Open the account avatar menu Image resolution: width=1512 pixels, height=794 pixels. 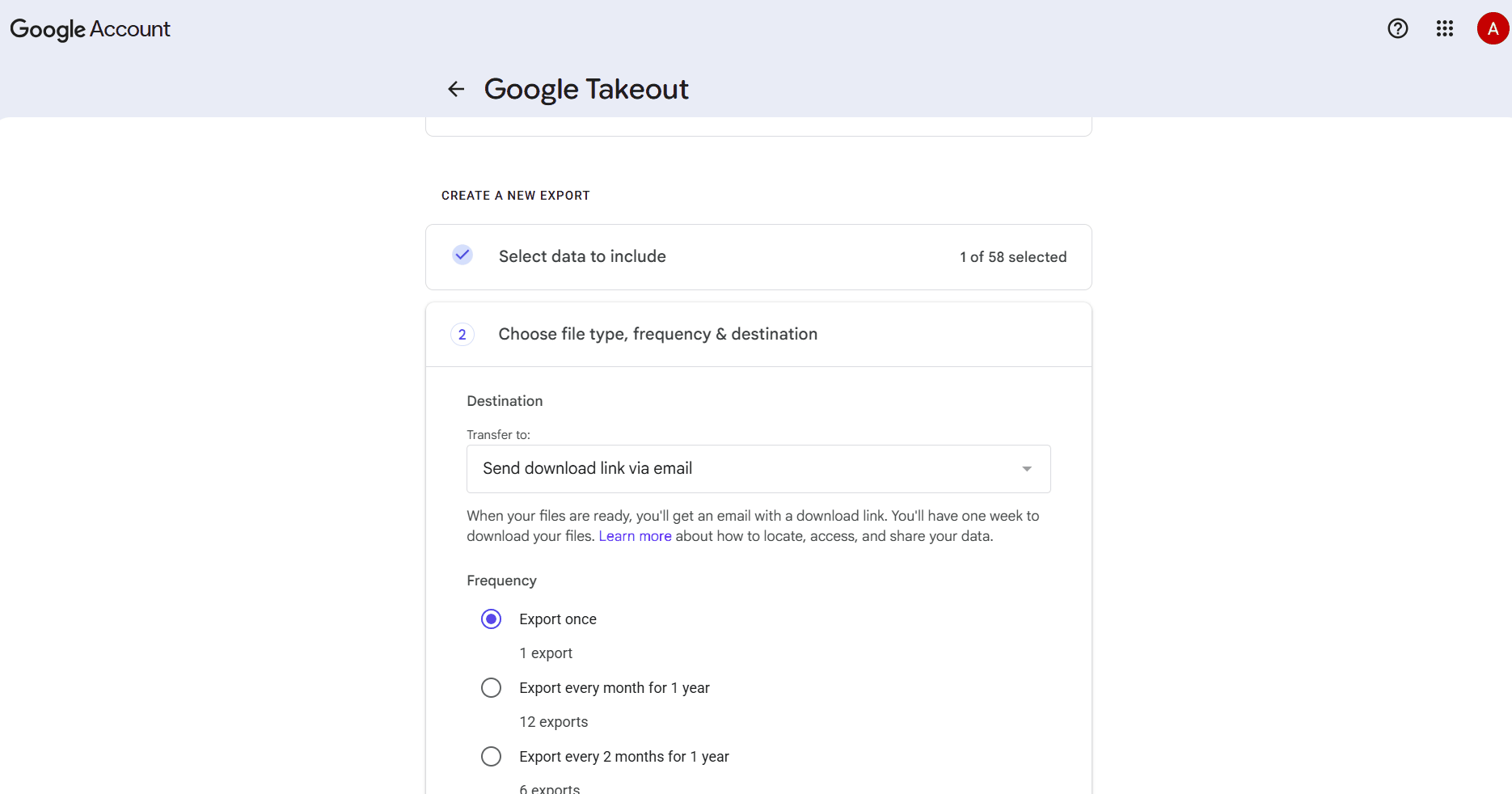pos(1493,29)
